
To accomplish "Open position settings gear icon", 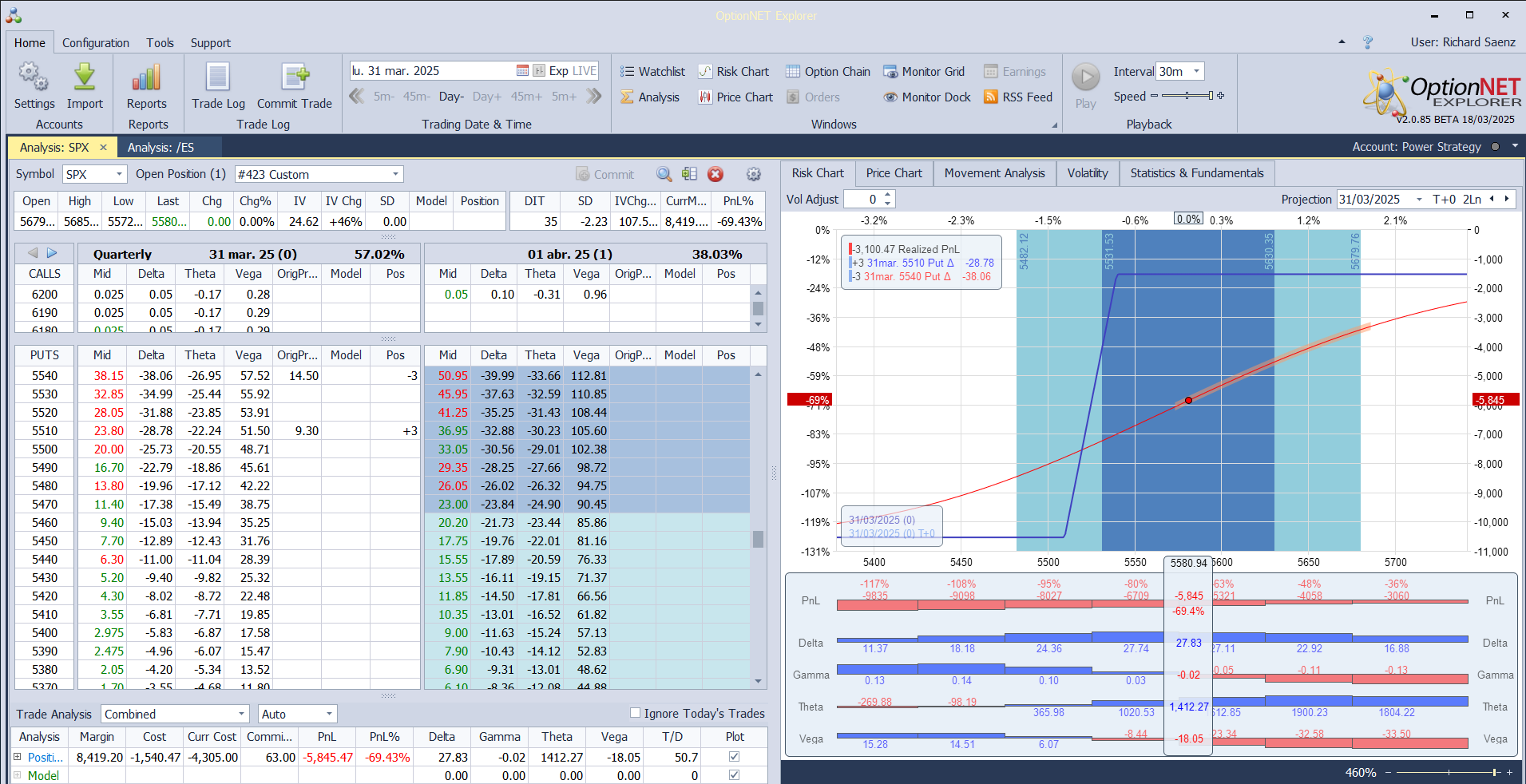I will tap(753, 174).
